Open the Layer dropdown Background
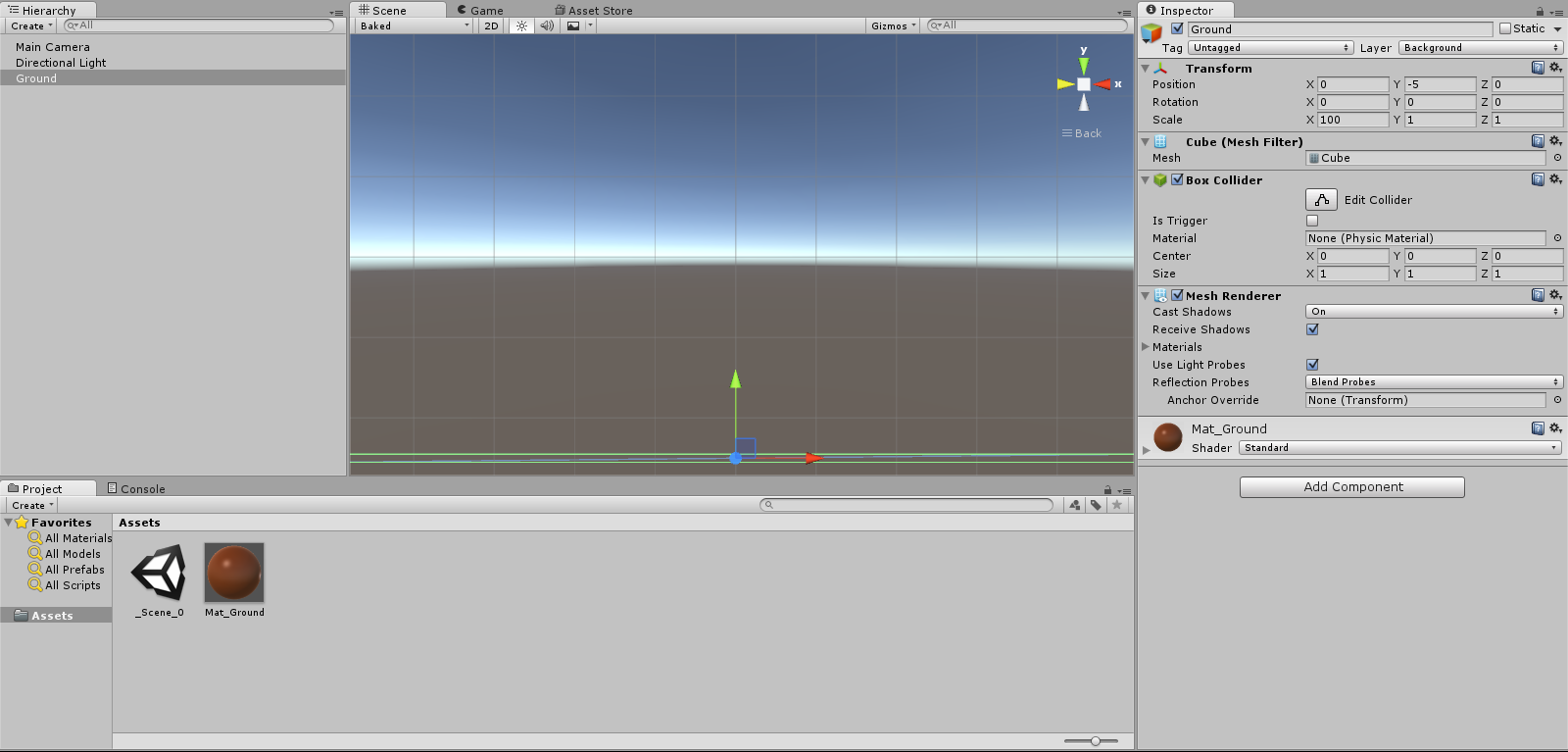Viewport: 1568px width, 752px height. tap(1481, 47)
